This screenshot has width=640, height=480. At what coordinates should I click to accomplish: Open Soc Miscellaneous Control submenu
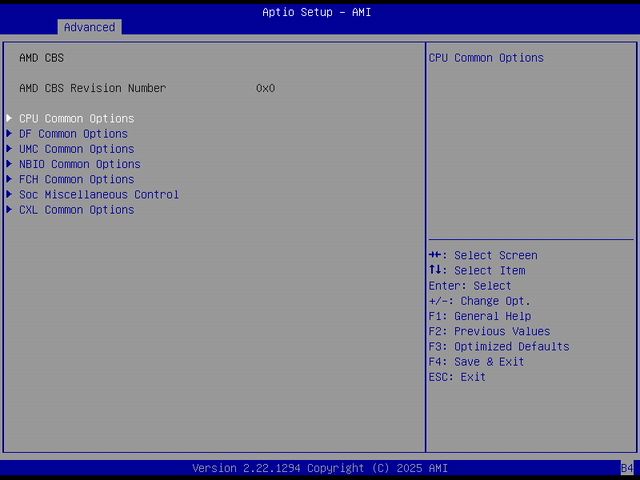coord(99,194)
